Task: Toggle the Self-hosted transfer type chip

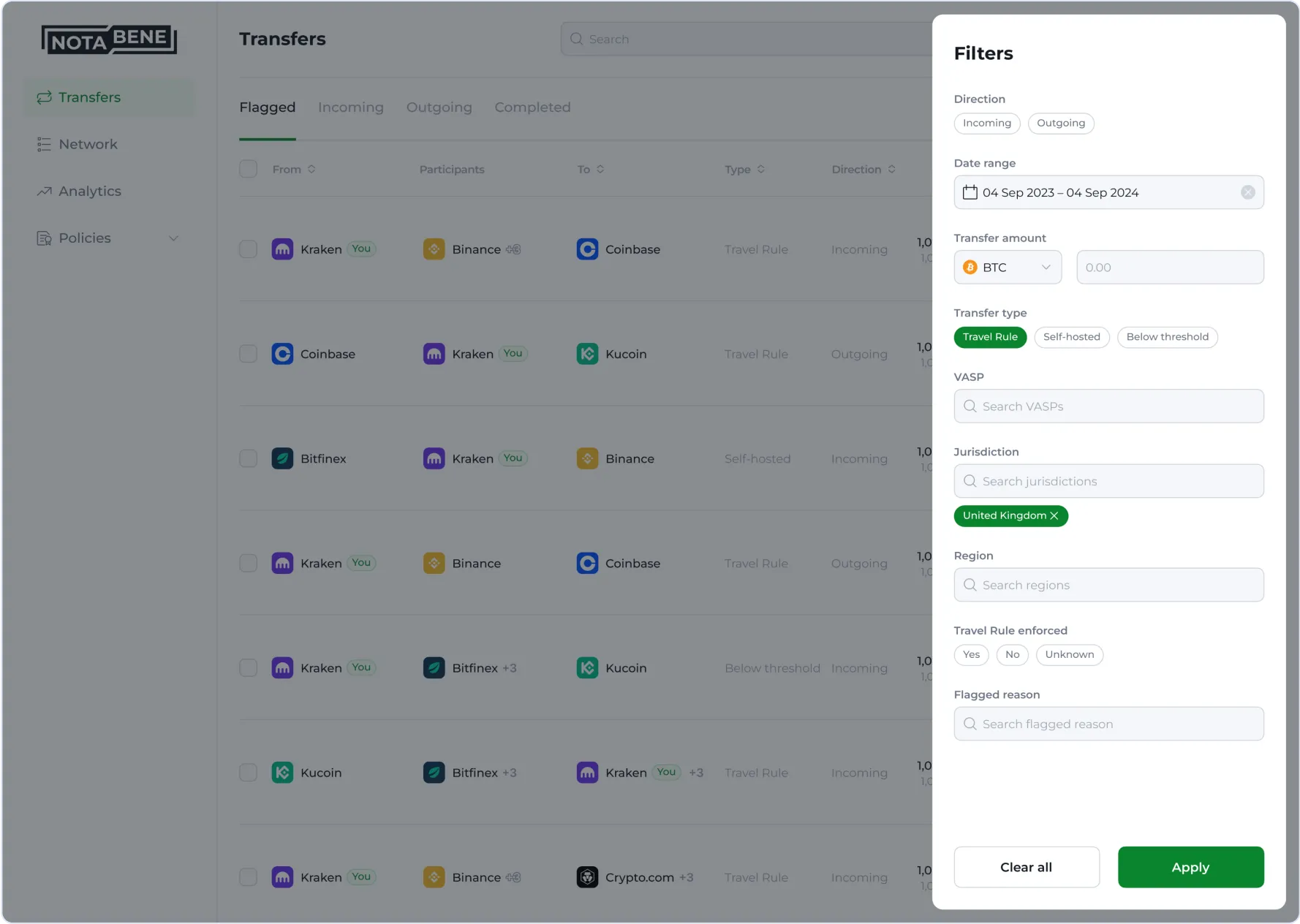Action: point(1072,337)
